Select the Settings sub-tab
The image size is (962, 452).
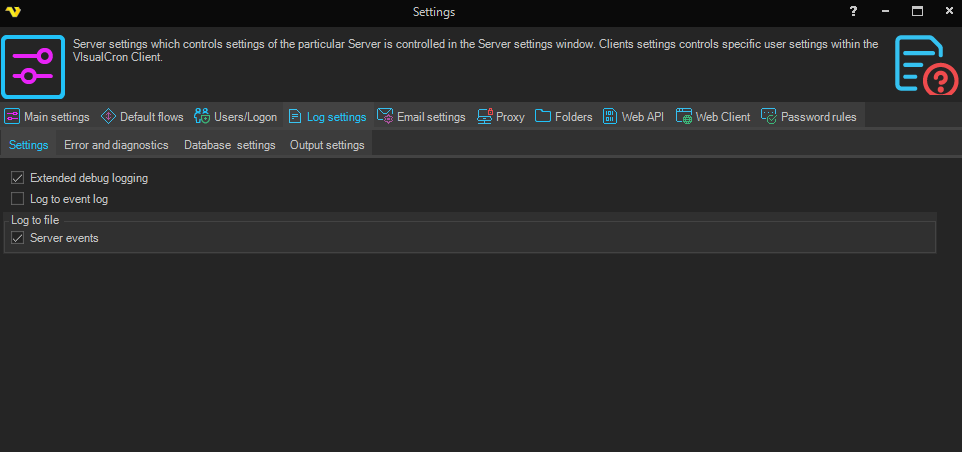click(29, 145)
